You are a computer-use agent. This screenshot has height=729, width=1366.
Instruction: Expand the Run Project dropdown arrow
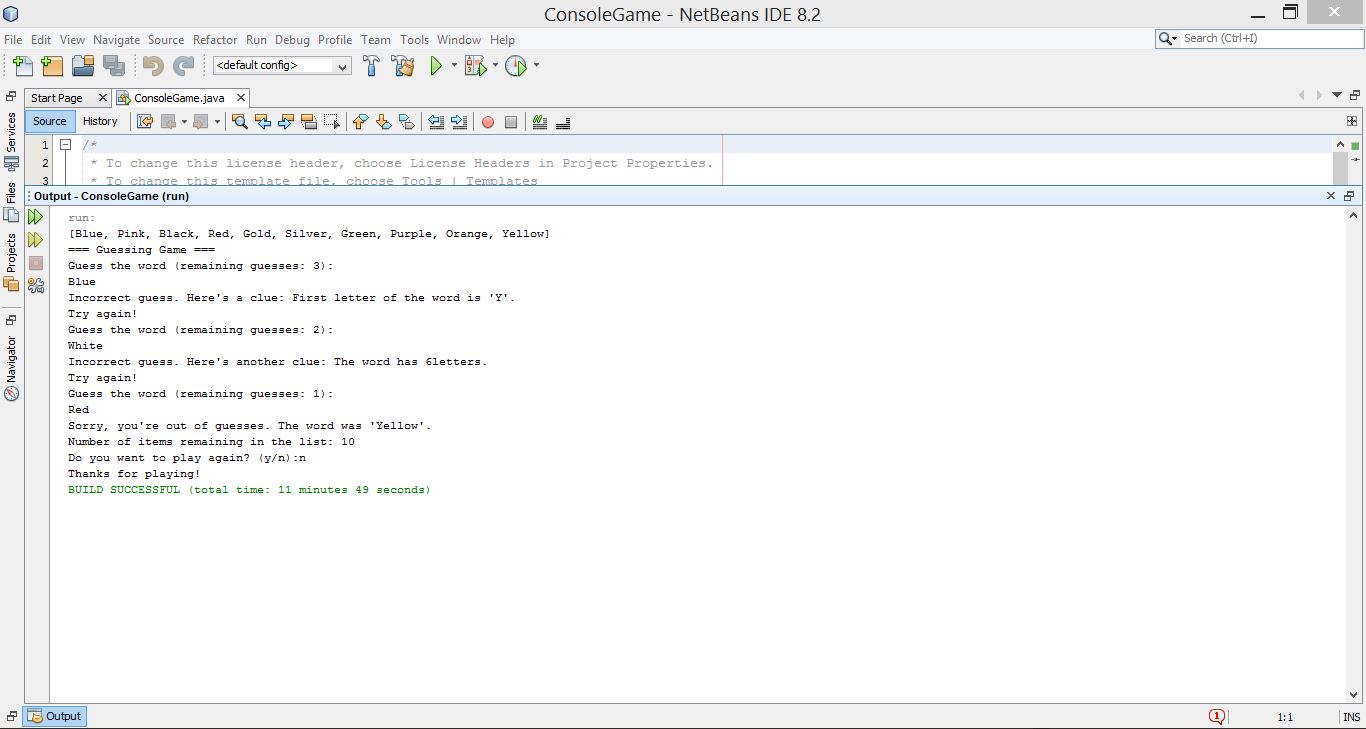pyautogui.click(x=454, y=66)
